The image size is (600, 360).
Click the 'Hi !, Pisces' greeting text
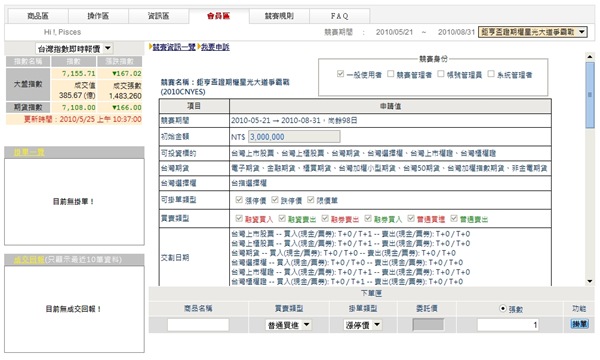[x=62, y=32]
